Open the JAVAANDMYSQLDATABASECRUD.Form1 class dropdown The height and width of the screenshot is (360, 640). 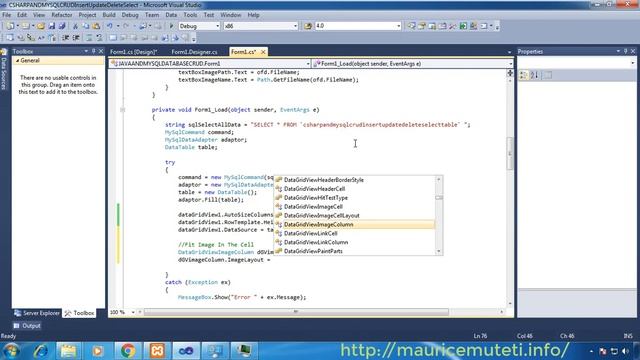tap(308, 64)
